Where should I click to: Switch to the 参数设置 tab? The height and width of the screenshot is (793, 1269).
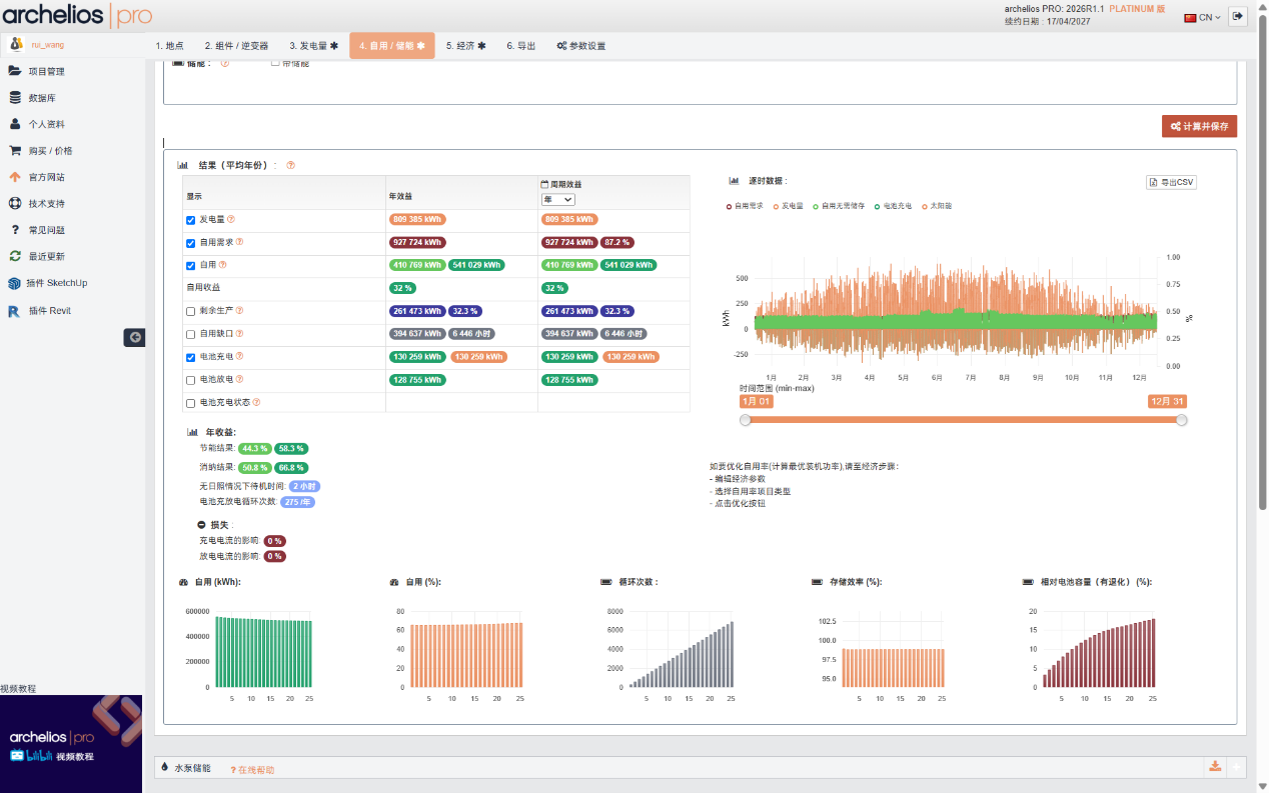(581, 46)
